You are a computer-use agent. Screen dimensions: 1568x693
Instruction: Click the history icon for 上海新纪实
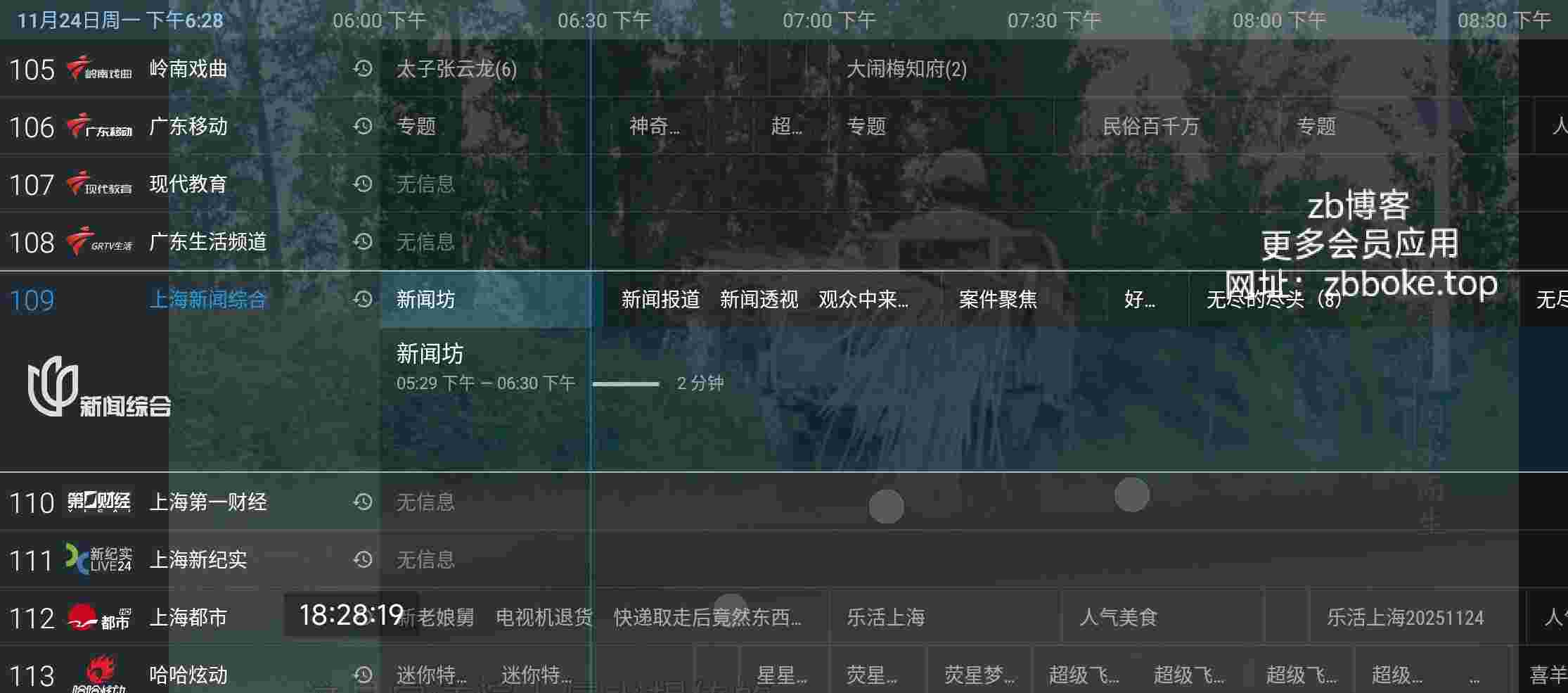tap(363, 559)
